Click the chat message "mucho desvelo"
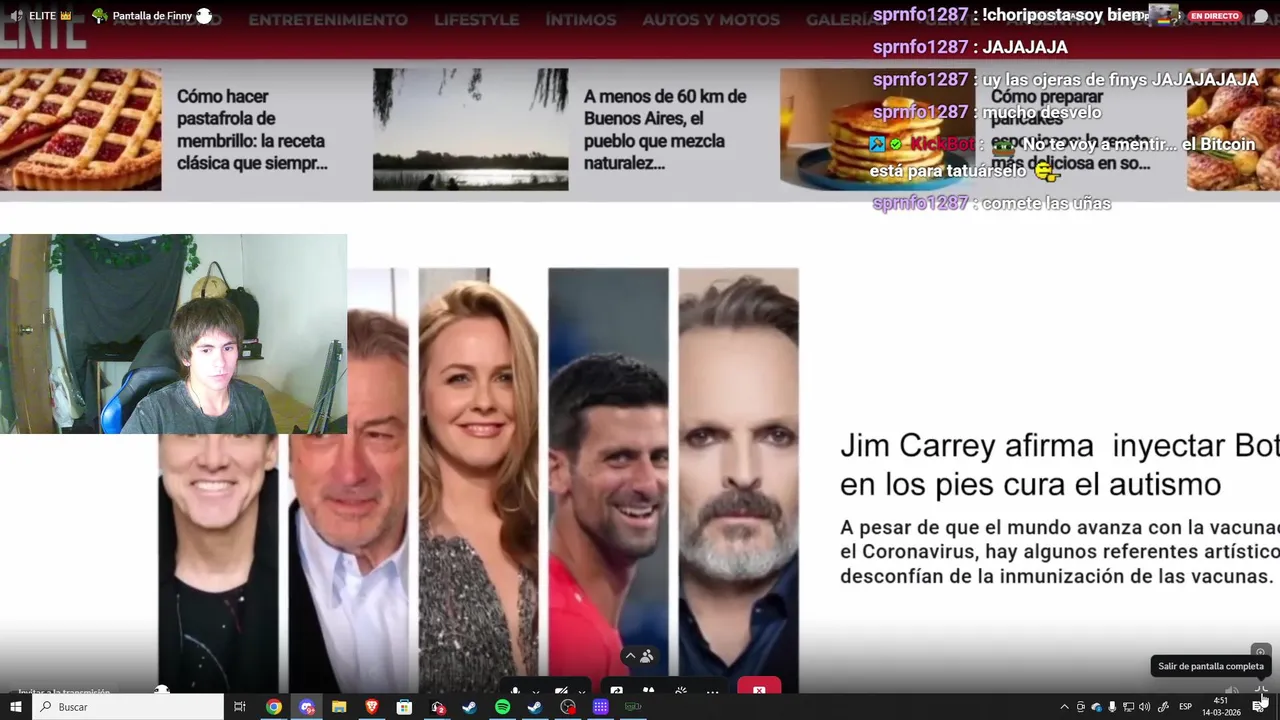1280x720 pixels. 1042,112
